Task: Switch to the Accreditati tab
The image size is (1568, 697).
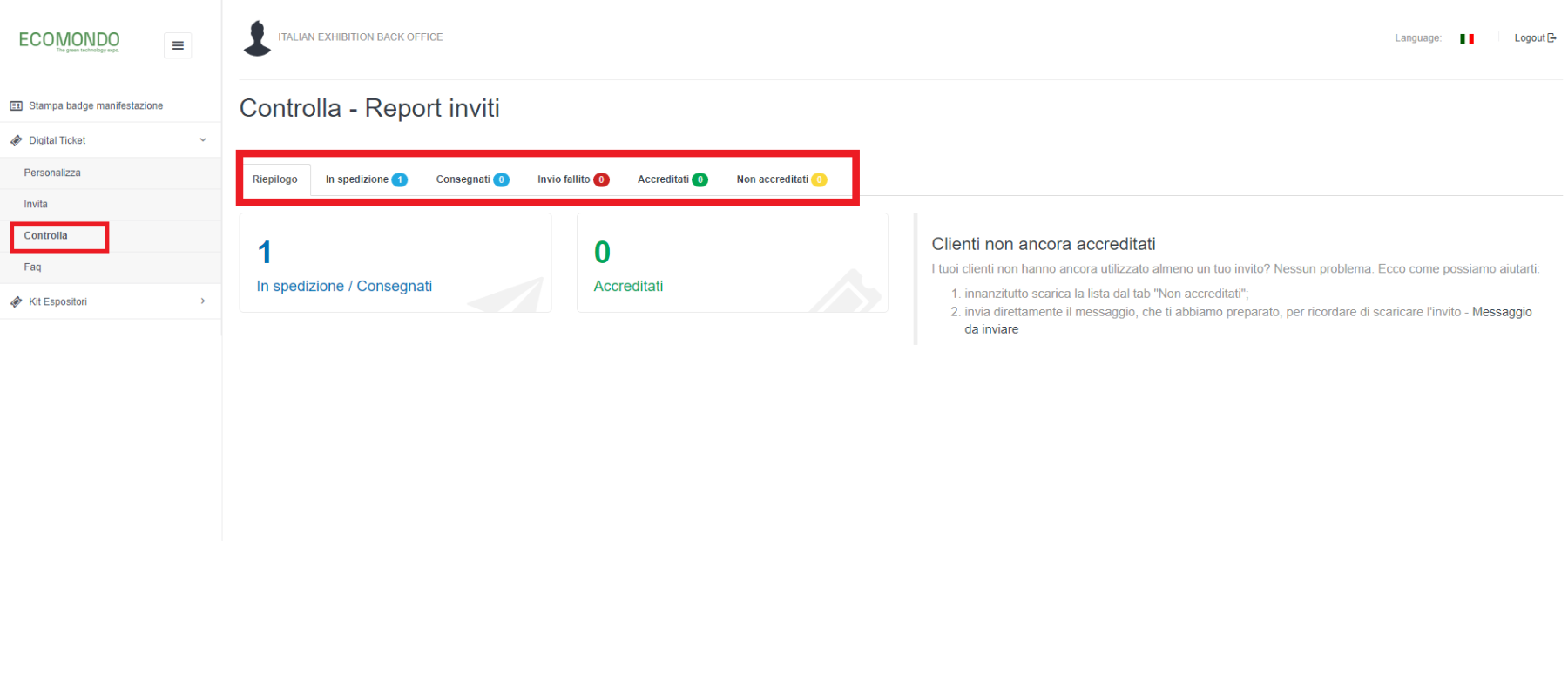Action: click(x=672, y=179)
